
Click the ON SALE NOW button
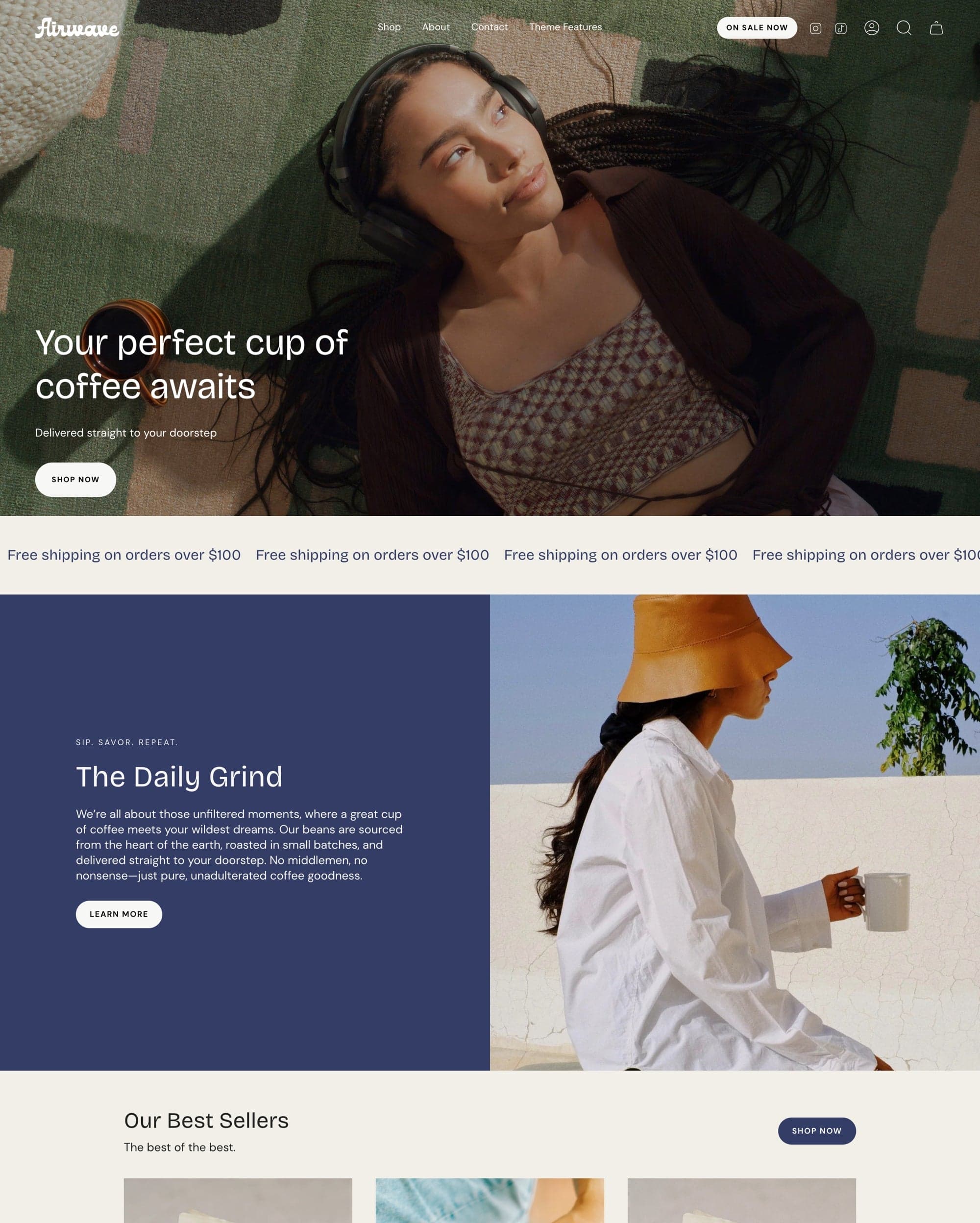tap(757, 28)
